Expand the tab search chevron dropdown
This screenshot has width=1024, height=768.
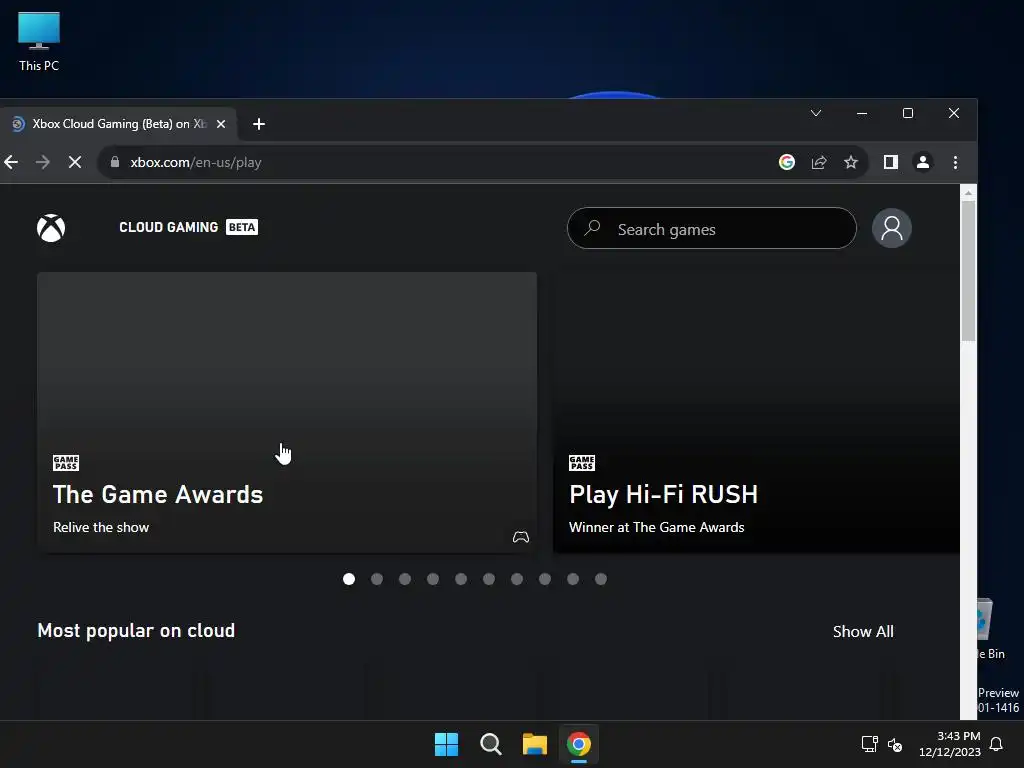pyautogui.click(x=816, y=113)
